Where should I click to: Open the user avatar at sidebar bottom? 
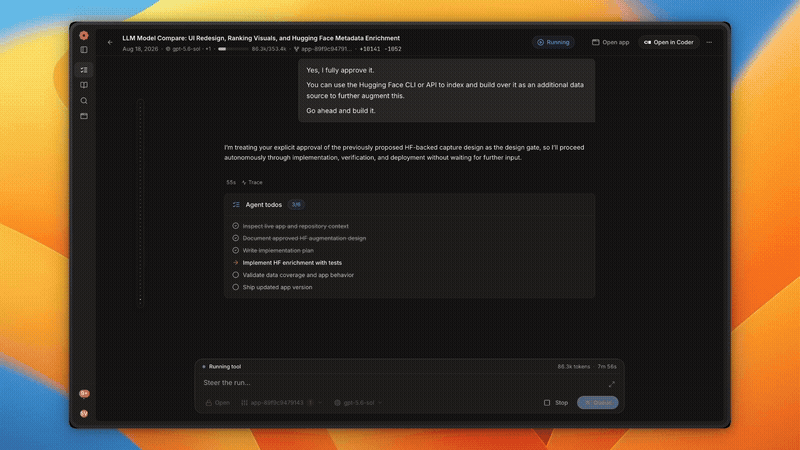[x=84, y=413]
